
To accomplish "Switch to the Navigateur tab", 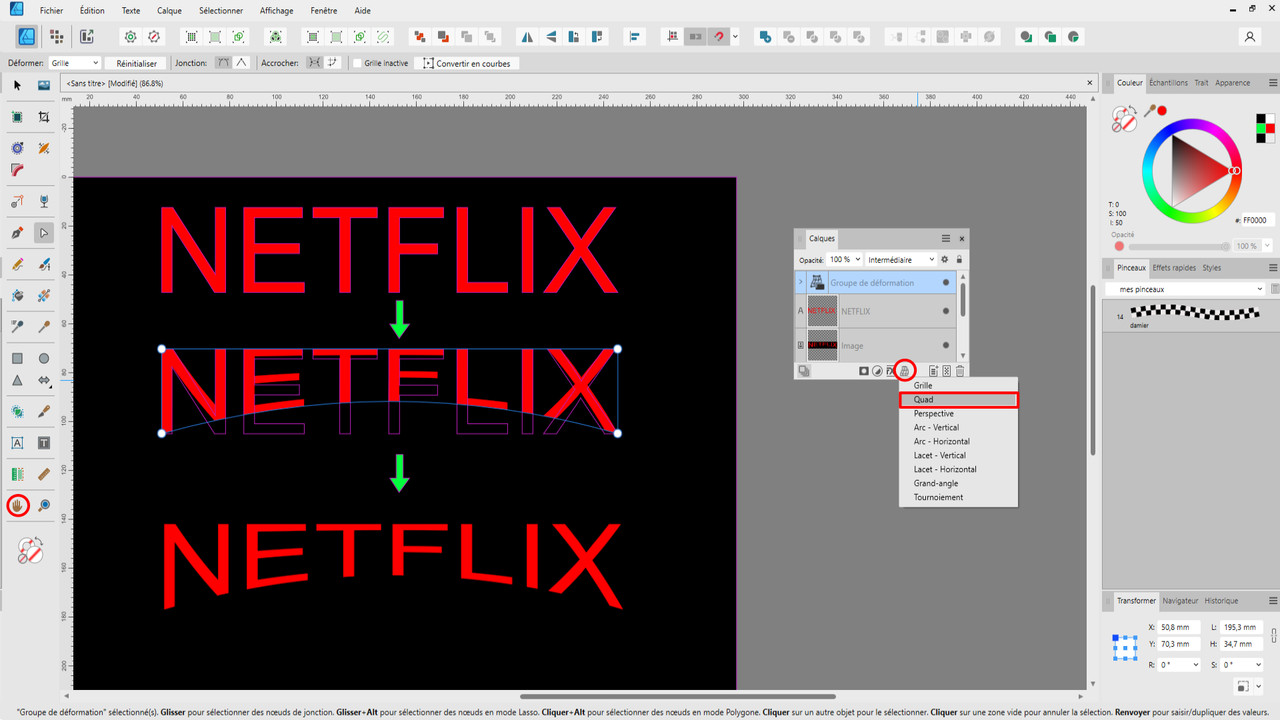I will (1180, 601).
